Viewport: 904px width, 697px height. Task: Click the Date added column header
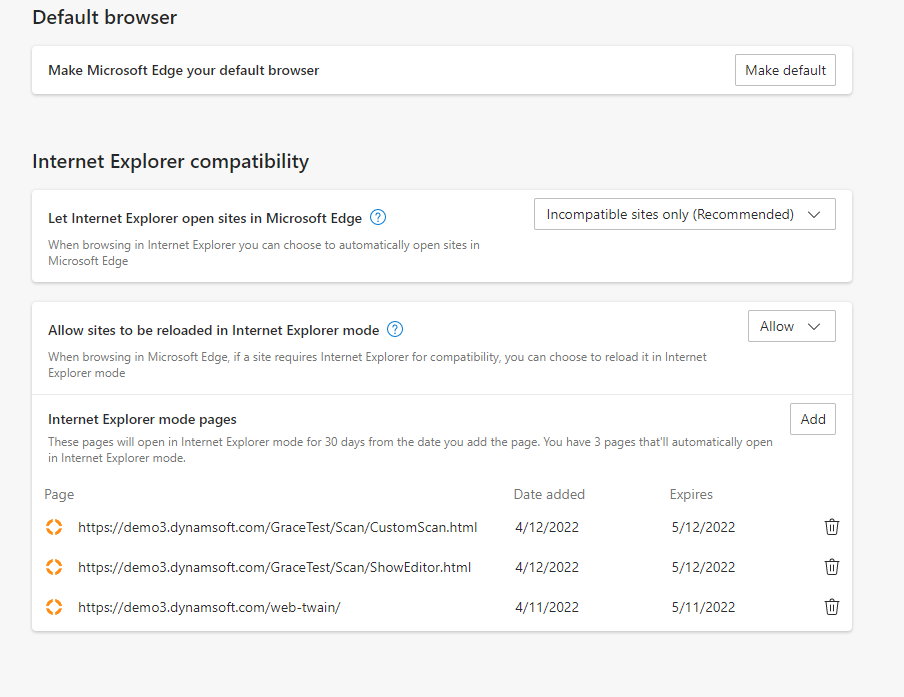549,494
